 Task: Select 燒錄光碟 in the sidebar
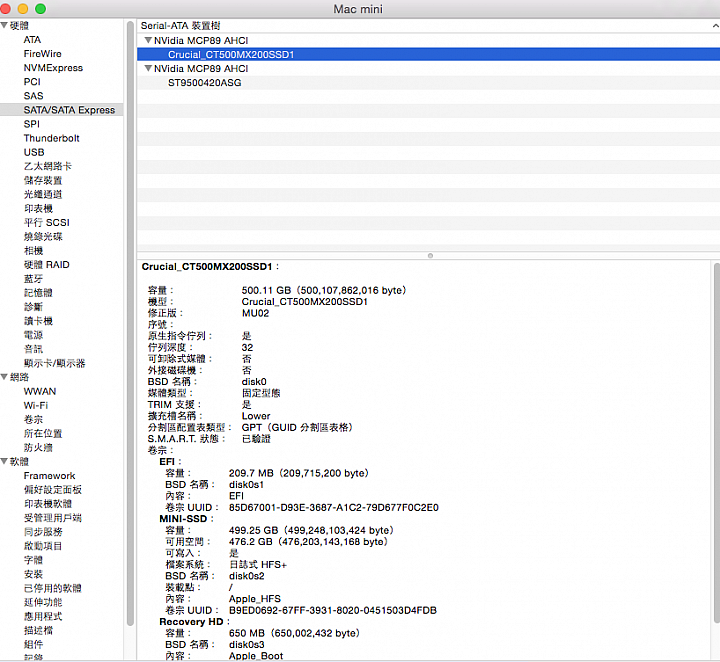[43, 236]
